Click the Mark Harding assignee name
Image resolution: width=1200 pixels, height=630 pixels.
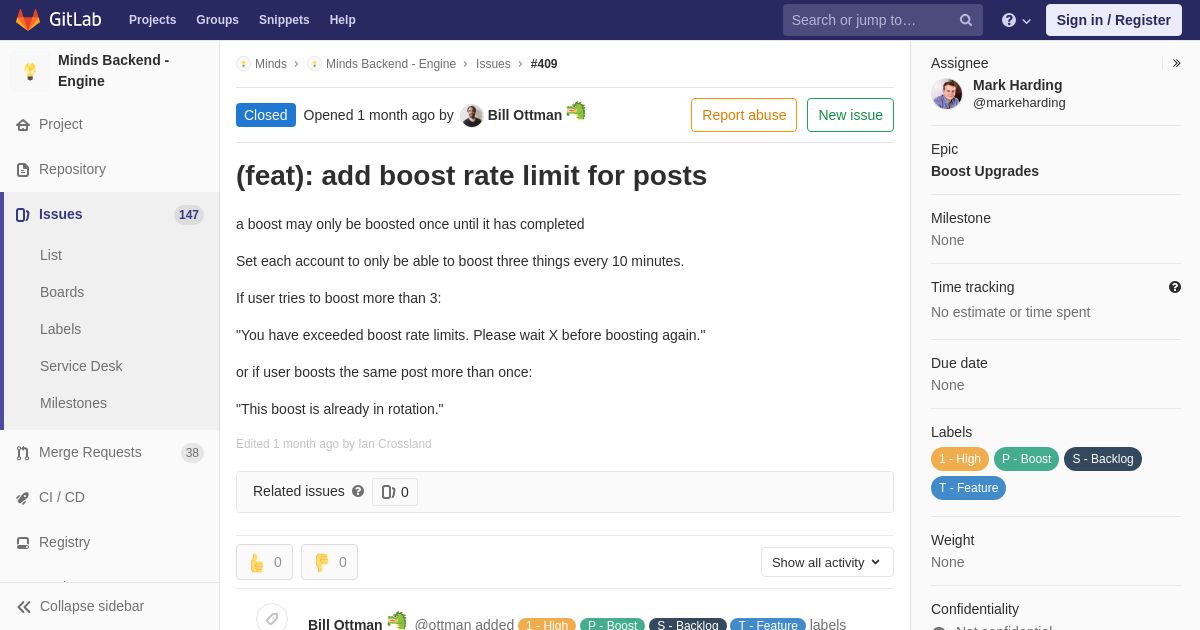click(x=1017, y=85)
